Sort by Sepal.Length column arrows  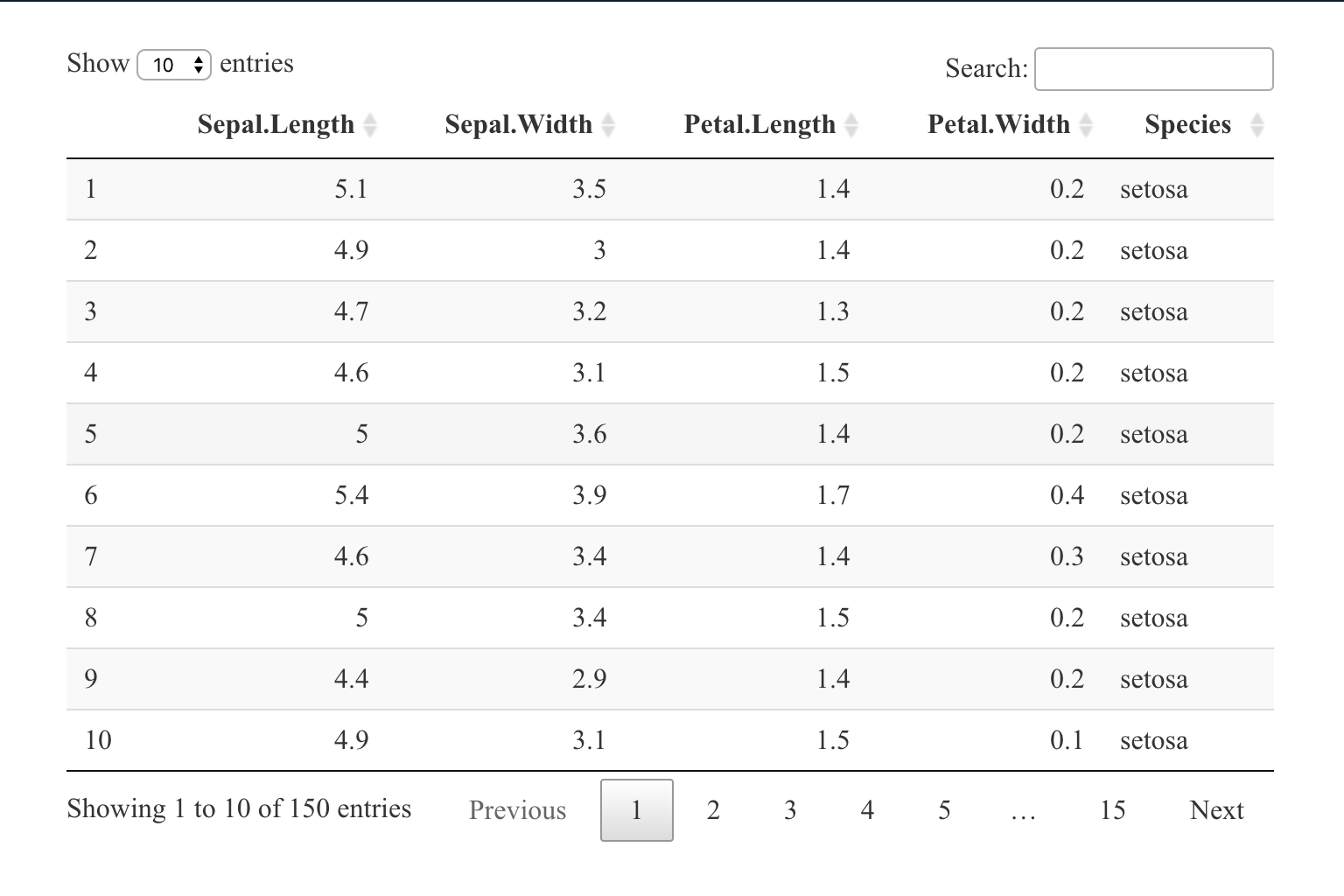pos(370,125)
